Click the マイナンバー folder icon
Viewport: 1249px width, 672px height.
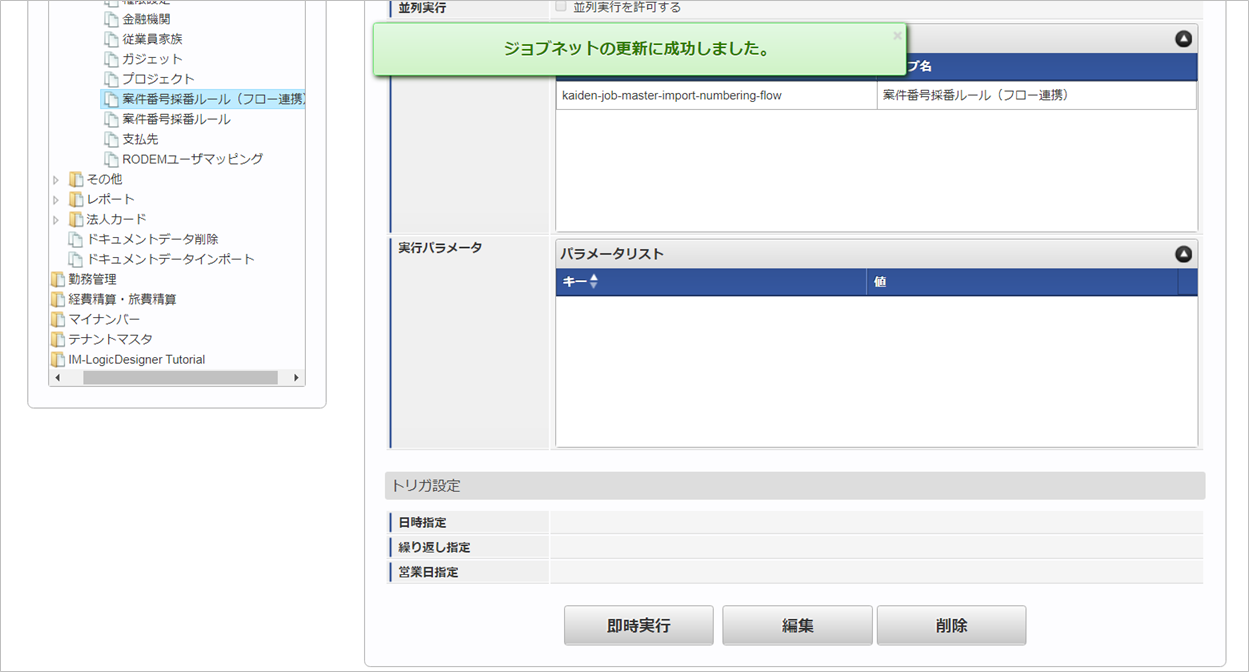[x=58, y=319]
